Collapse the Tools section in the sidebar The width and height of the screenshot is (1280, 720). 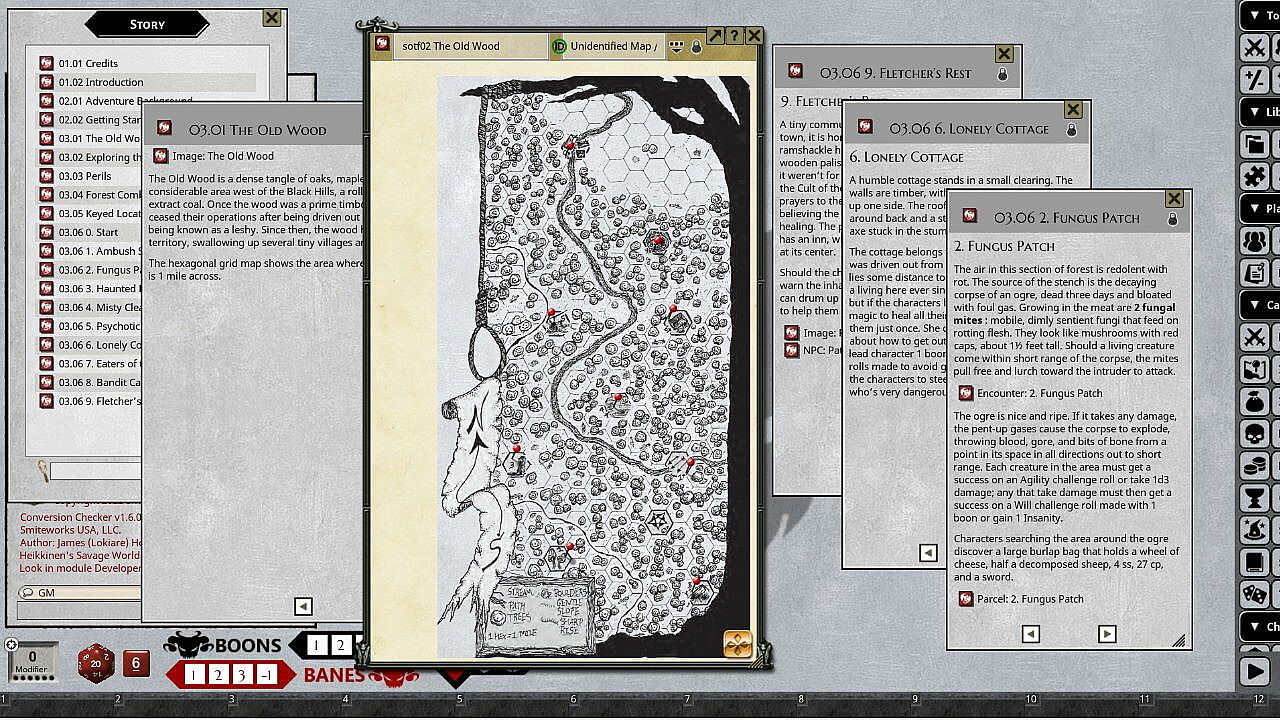point(1259,16)
